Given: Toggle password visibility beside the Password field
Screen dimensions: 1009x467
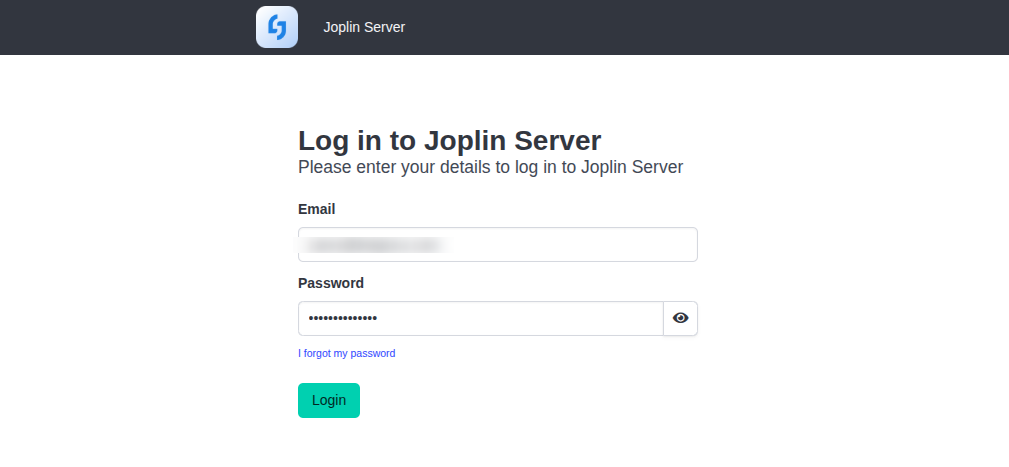Looking at the screenshot, I should pos(680,318).
